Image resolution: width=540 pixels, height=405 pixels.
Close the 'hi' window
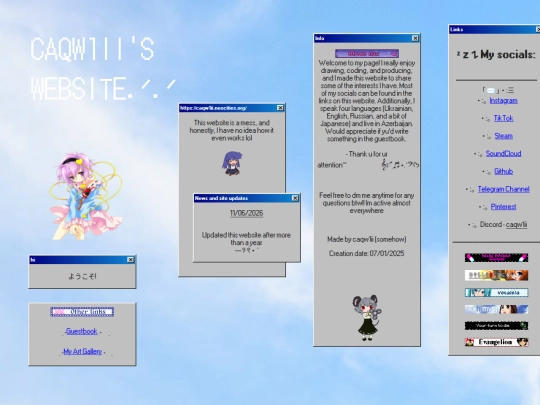click(x=131, y=260)
